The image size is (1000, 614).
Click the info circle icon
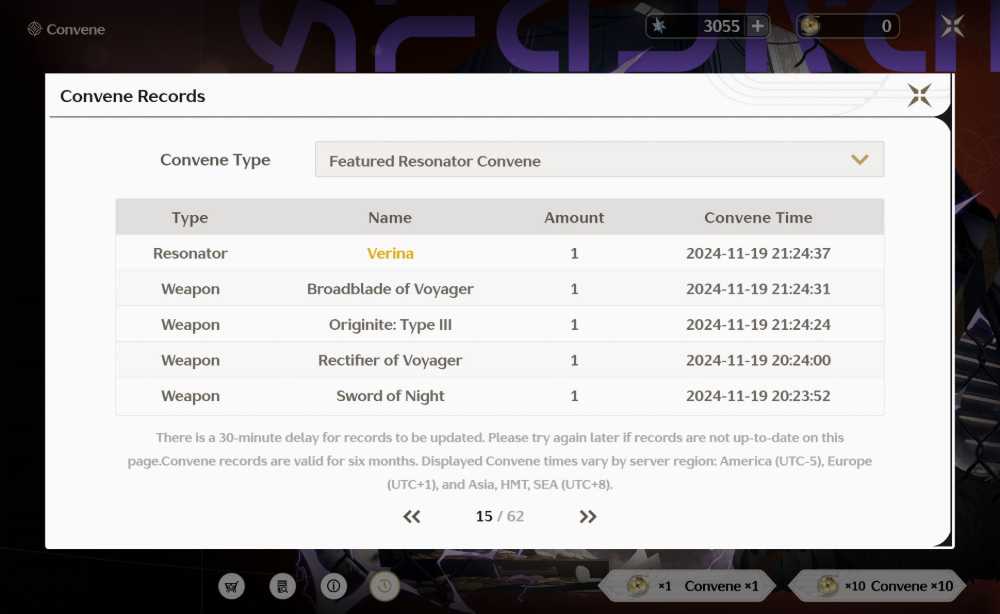pos(334,586)
